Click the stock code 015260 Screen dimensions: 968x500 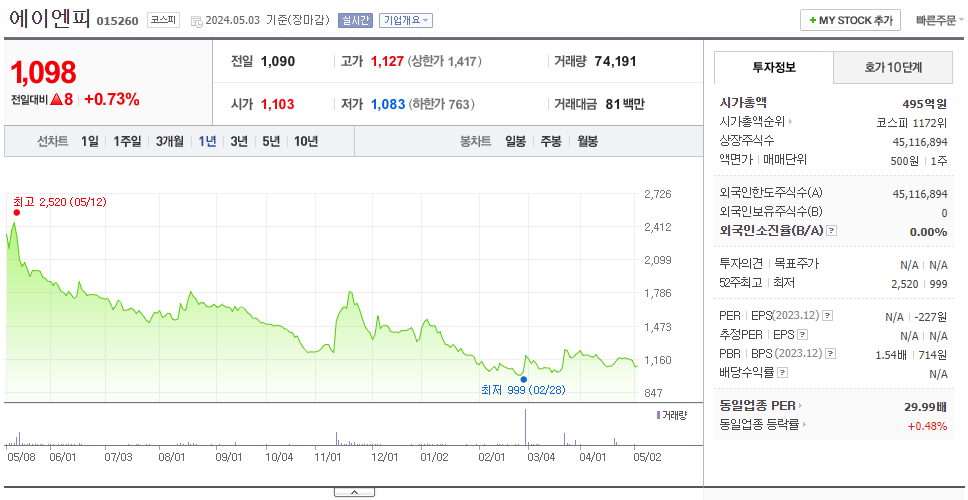click(117, 22)
